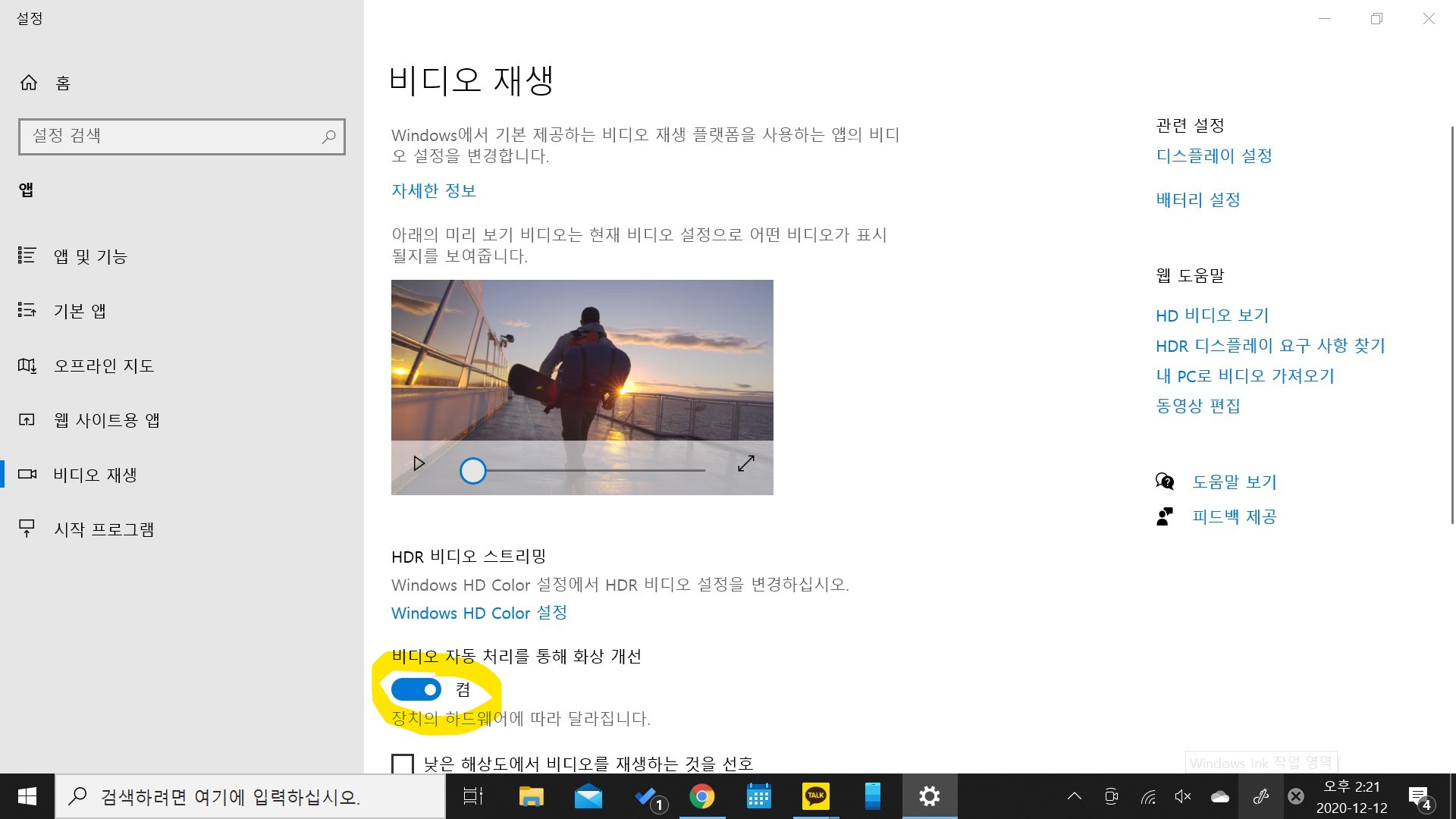Click the search magnifier in settings search
1456x819 pixels.
[328, 136]
